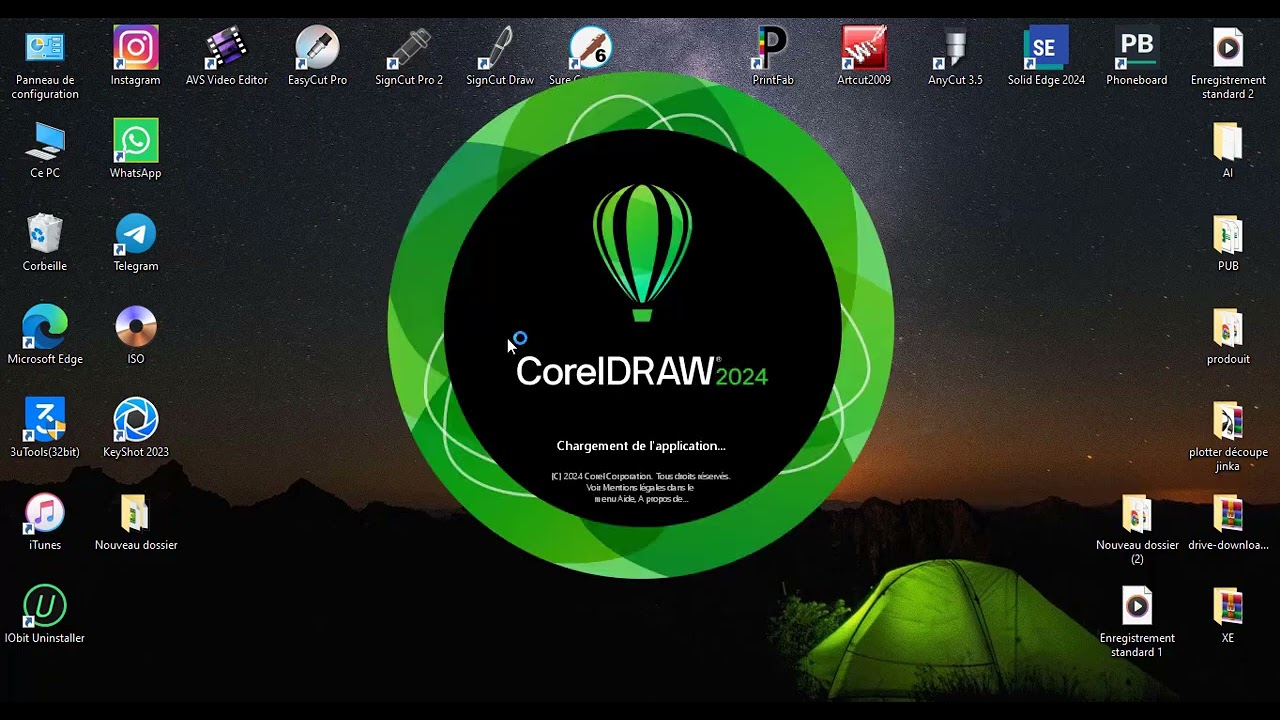
Task: Open the Panneau de configuration desktop icon
Action: click(x=44, y=64)
